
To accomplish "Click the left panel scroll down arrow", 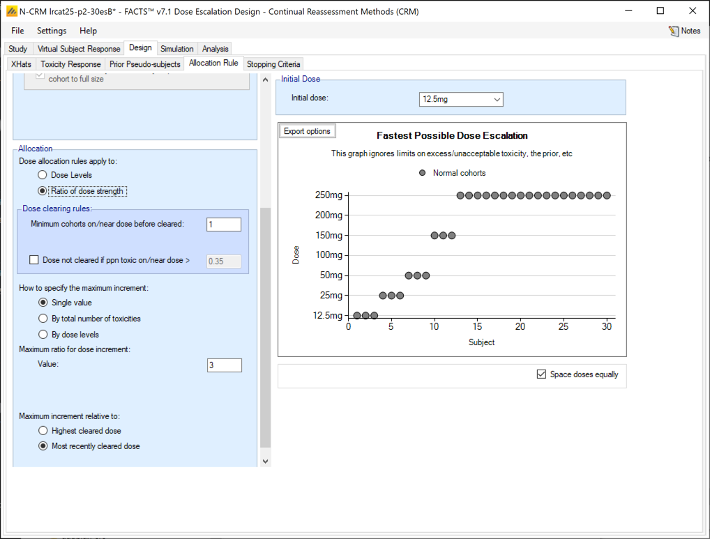I will pos(265,461).
